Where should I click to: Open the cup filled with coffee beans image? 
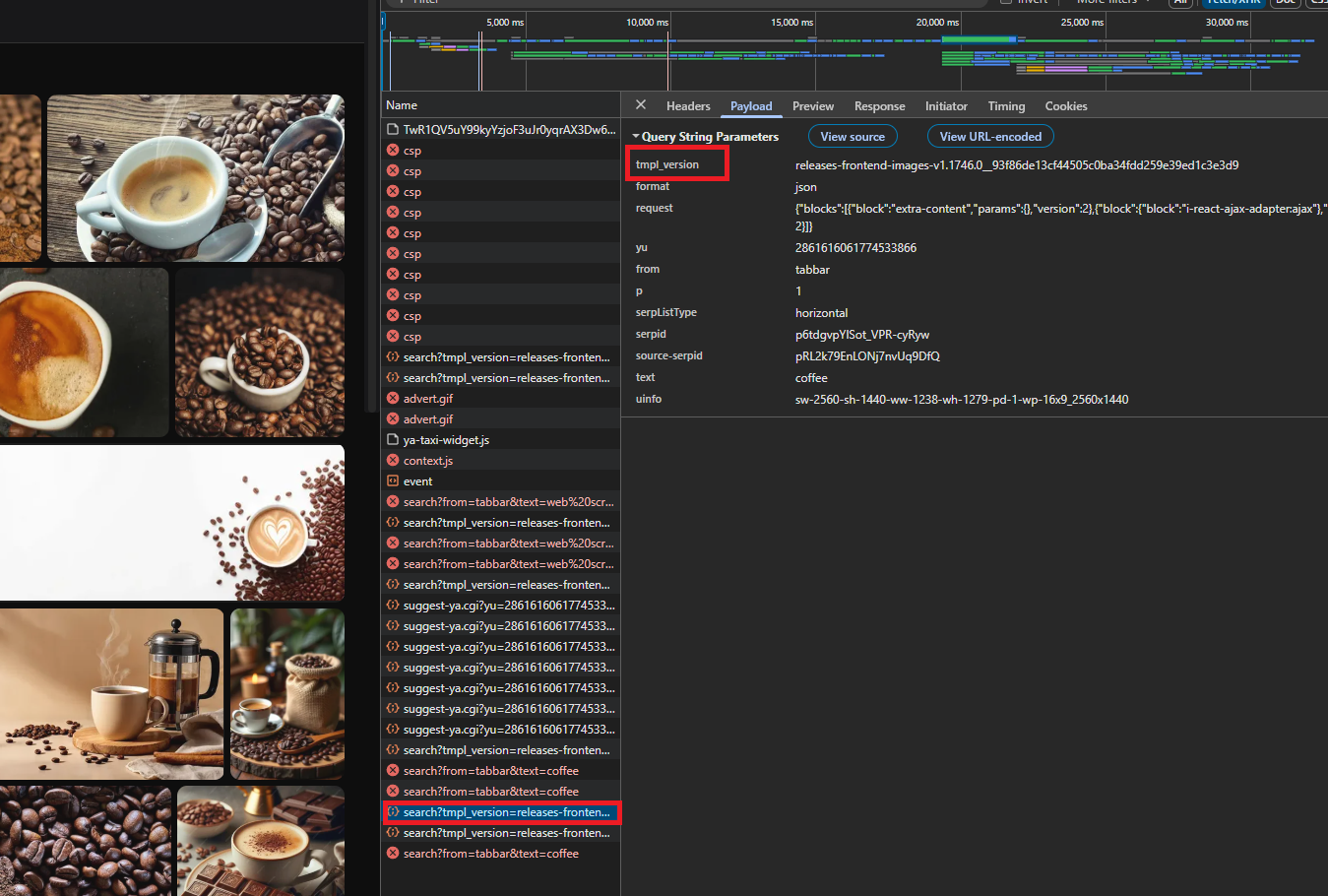[x=260, y=352]
